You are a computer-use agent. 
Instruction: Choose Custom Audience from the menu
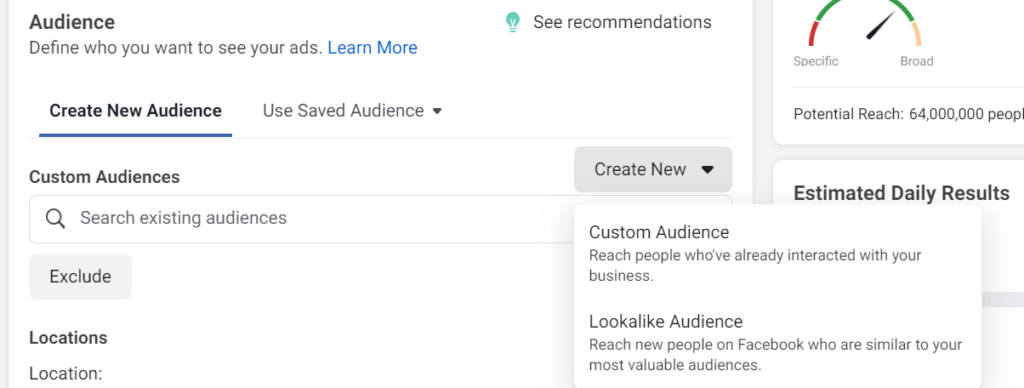[777, 253]
